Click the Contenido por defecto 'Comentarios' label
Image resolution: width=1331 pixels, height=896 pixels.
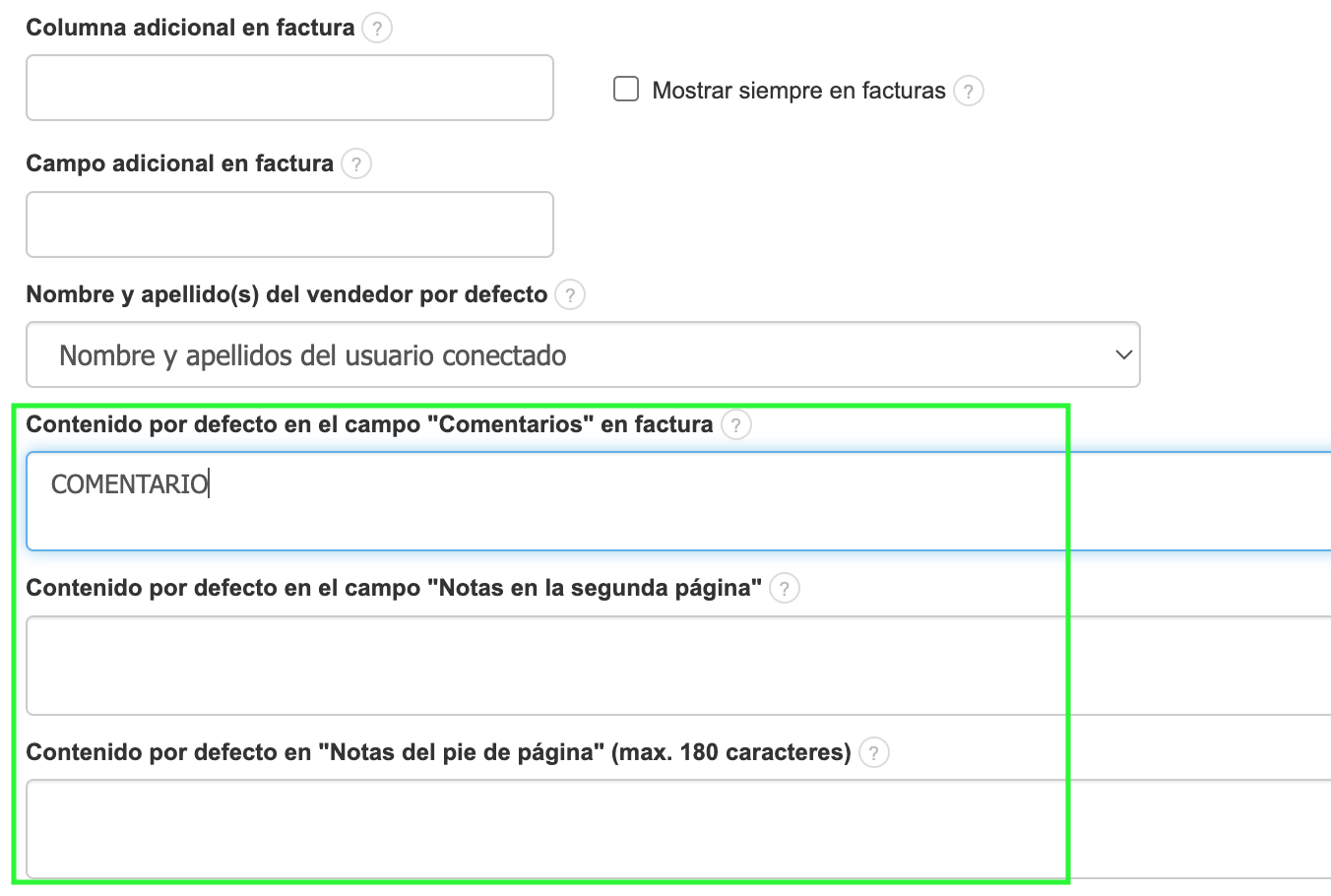[369, 424]
